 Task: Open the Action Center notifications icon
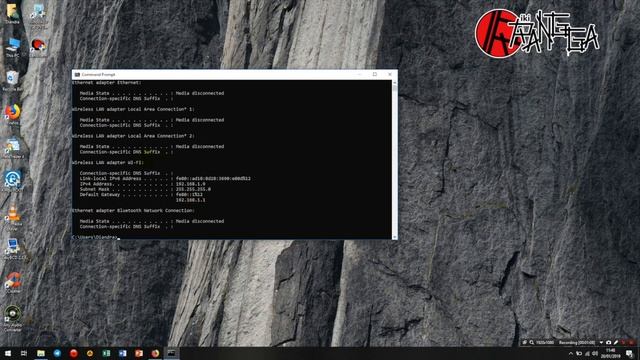[x=630, y=353]
